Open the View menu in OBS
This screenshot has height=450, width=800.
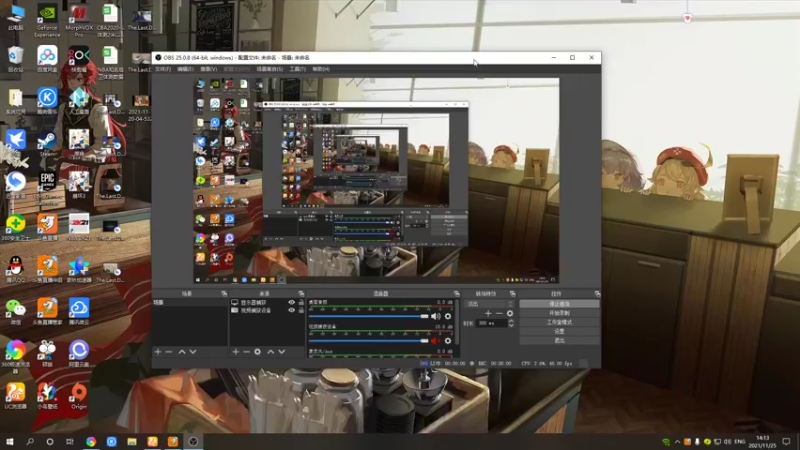tap(208, 69)
